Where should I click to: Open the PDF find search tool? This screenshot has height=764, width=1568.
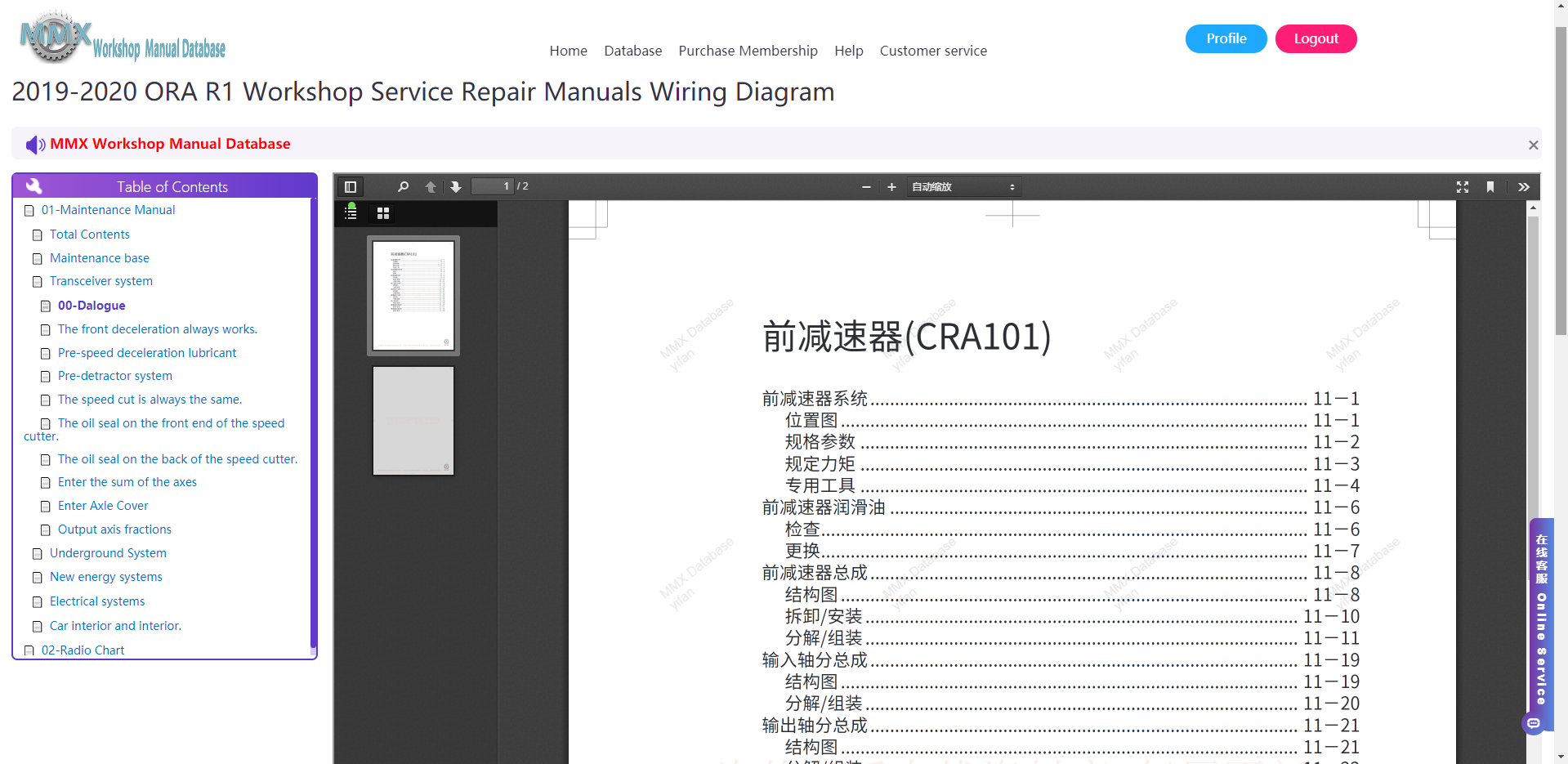coord(403,187)
